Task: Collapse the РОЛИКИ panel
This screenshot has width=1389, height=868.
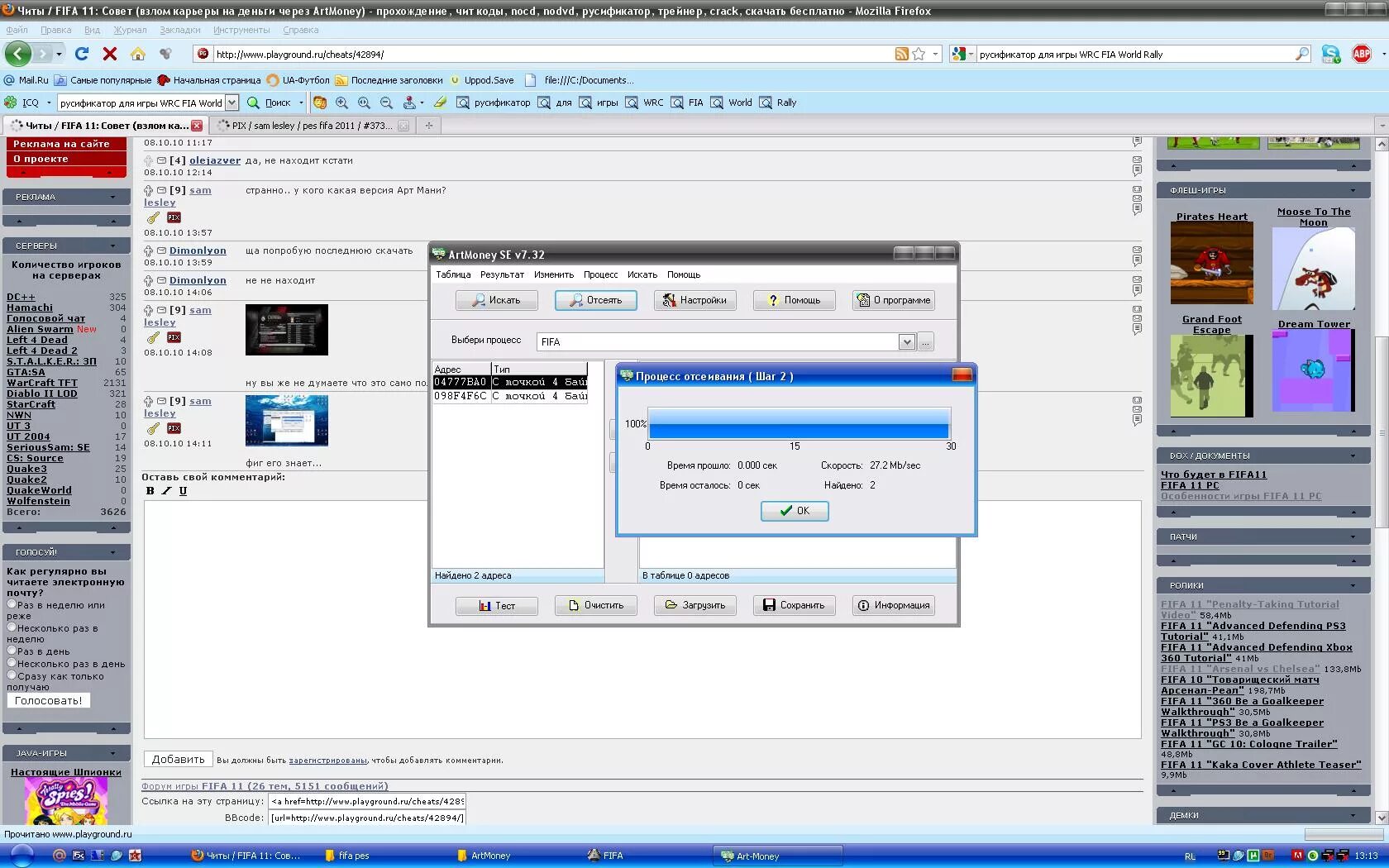Action: point(1353,585)
